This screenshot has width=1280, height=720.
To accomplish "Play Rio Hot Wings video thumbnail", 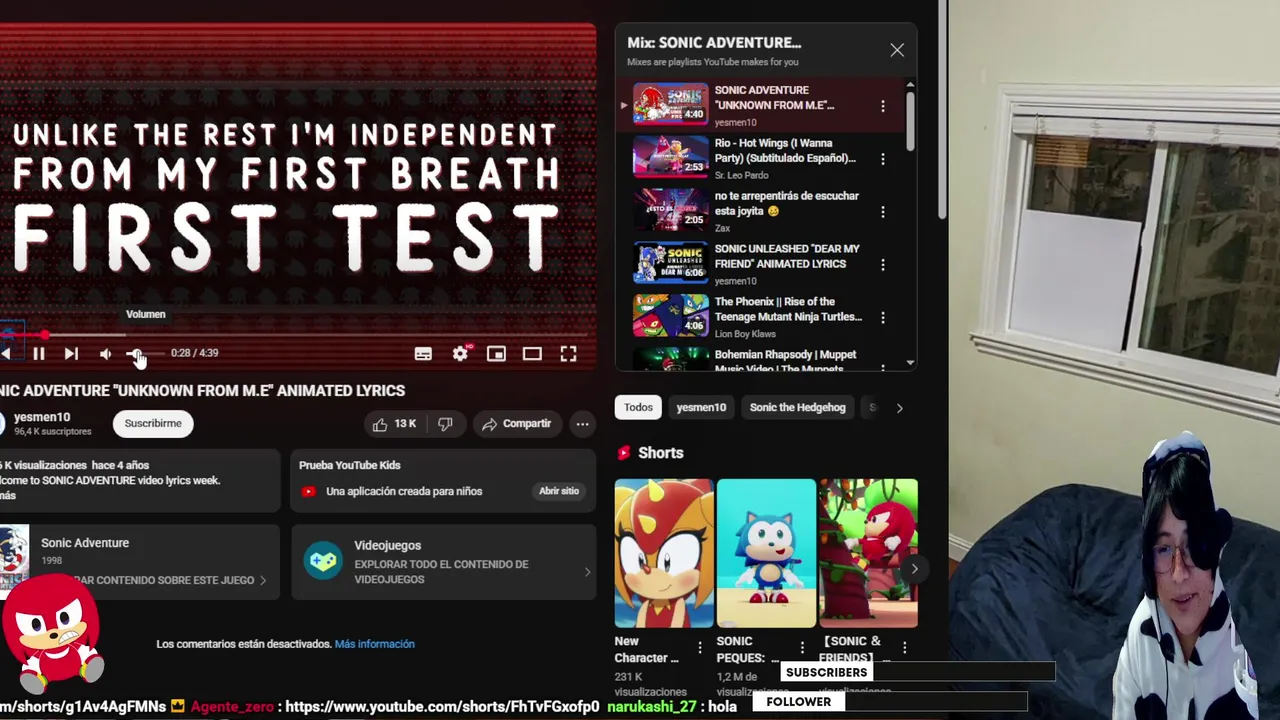I will 670,156.
